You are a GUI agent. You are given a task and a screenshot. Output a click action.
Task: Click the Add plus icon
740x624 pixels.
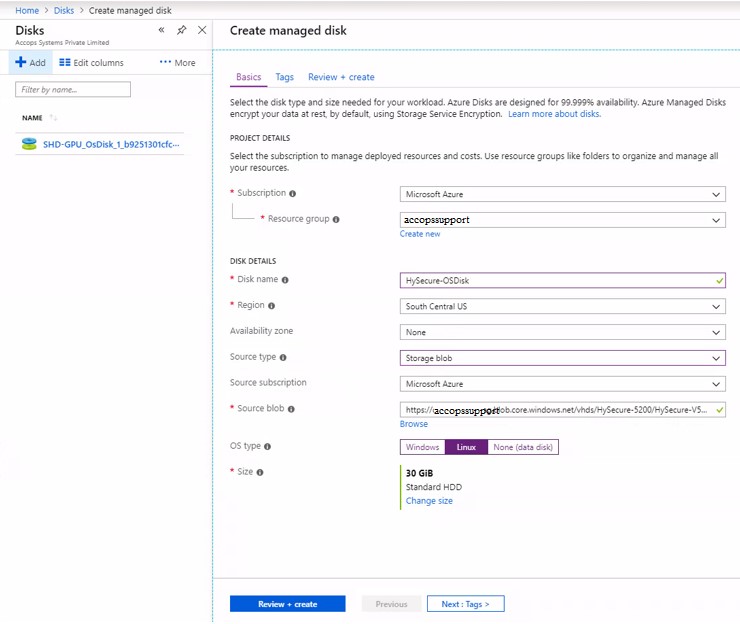[20, 62]
